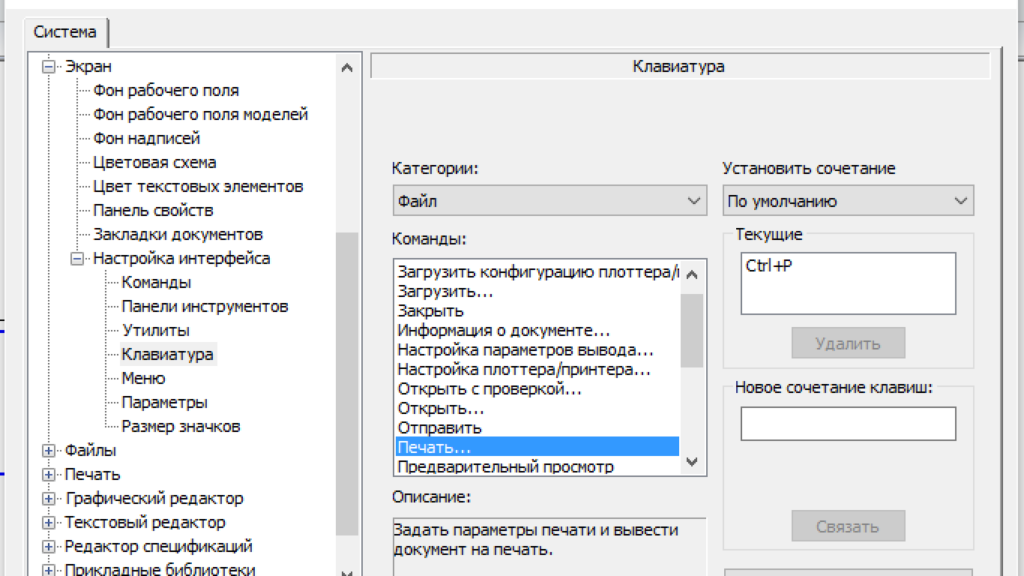Expand the Печать tree node
Image resolution: width=1024 pixels, height=576 pixels.
[x=48, y=475]
